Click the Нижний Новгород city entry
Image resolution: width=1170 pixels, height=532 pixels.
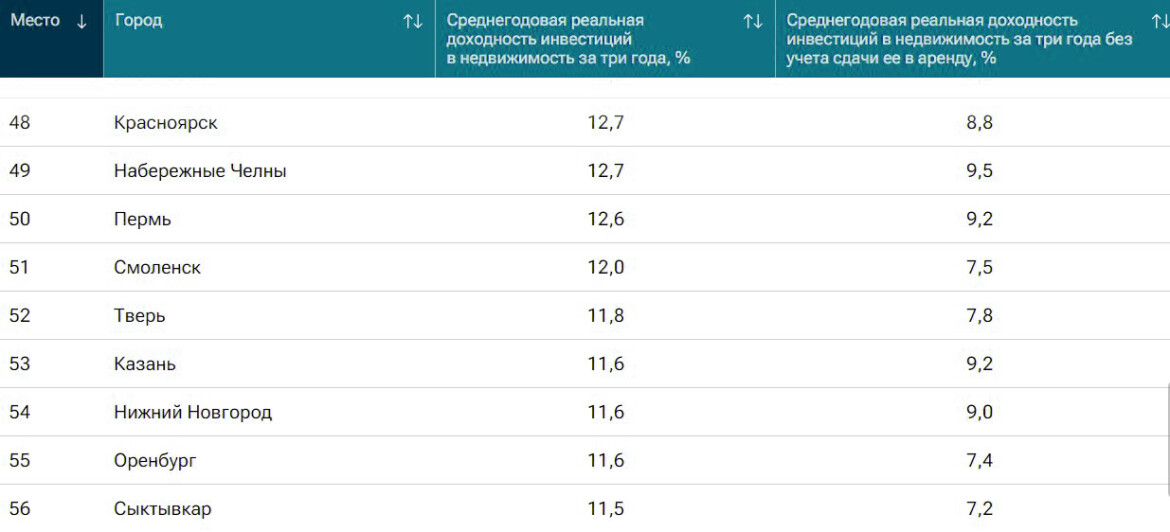click(193, 411)
